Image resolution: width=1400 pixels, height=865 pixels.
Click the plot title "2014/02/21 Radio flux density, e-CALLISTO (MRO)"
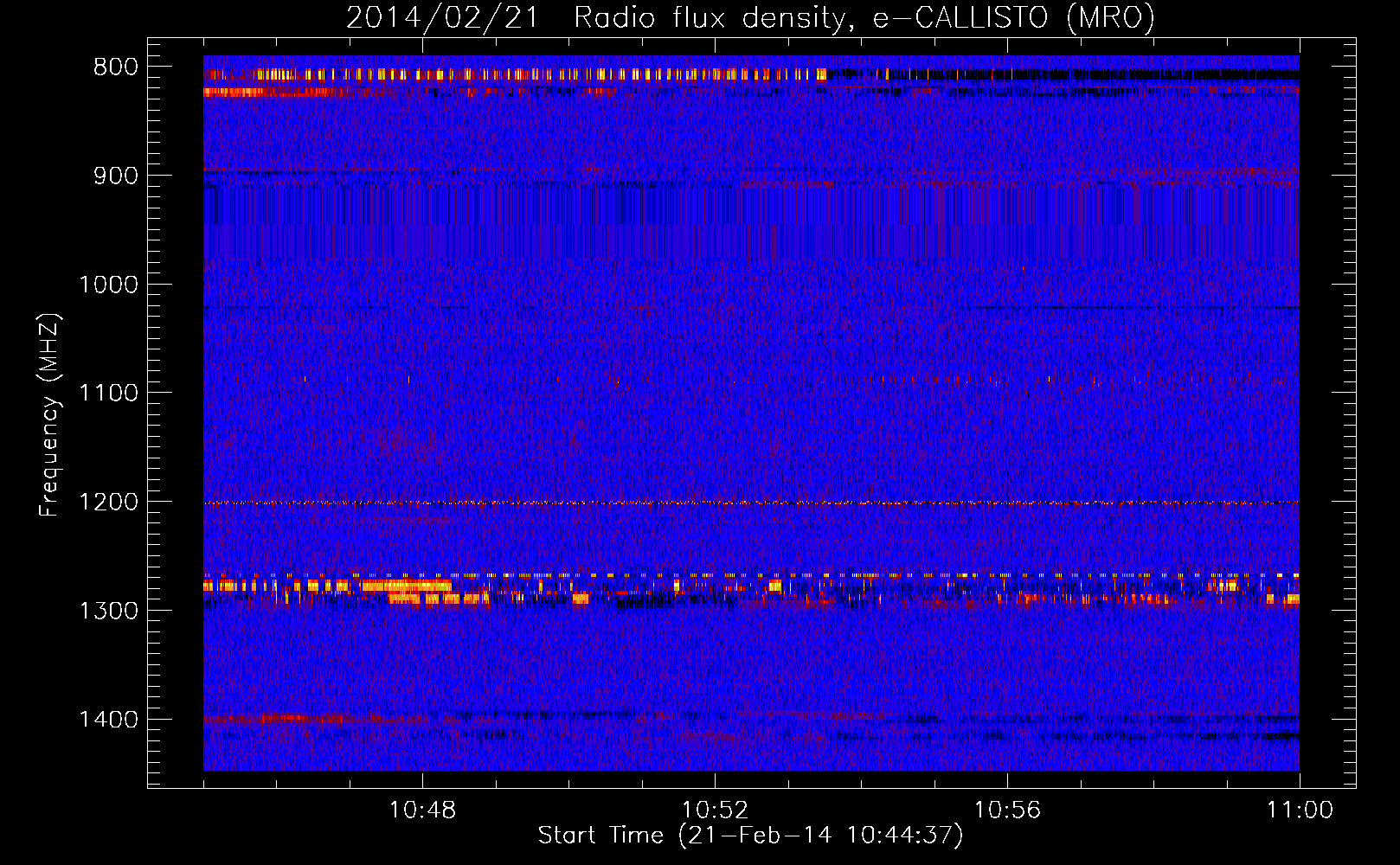(x=750, y=17)
